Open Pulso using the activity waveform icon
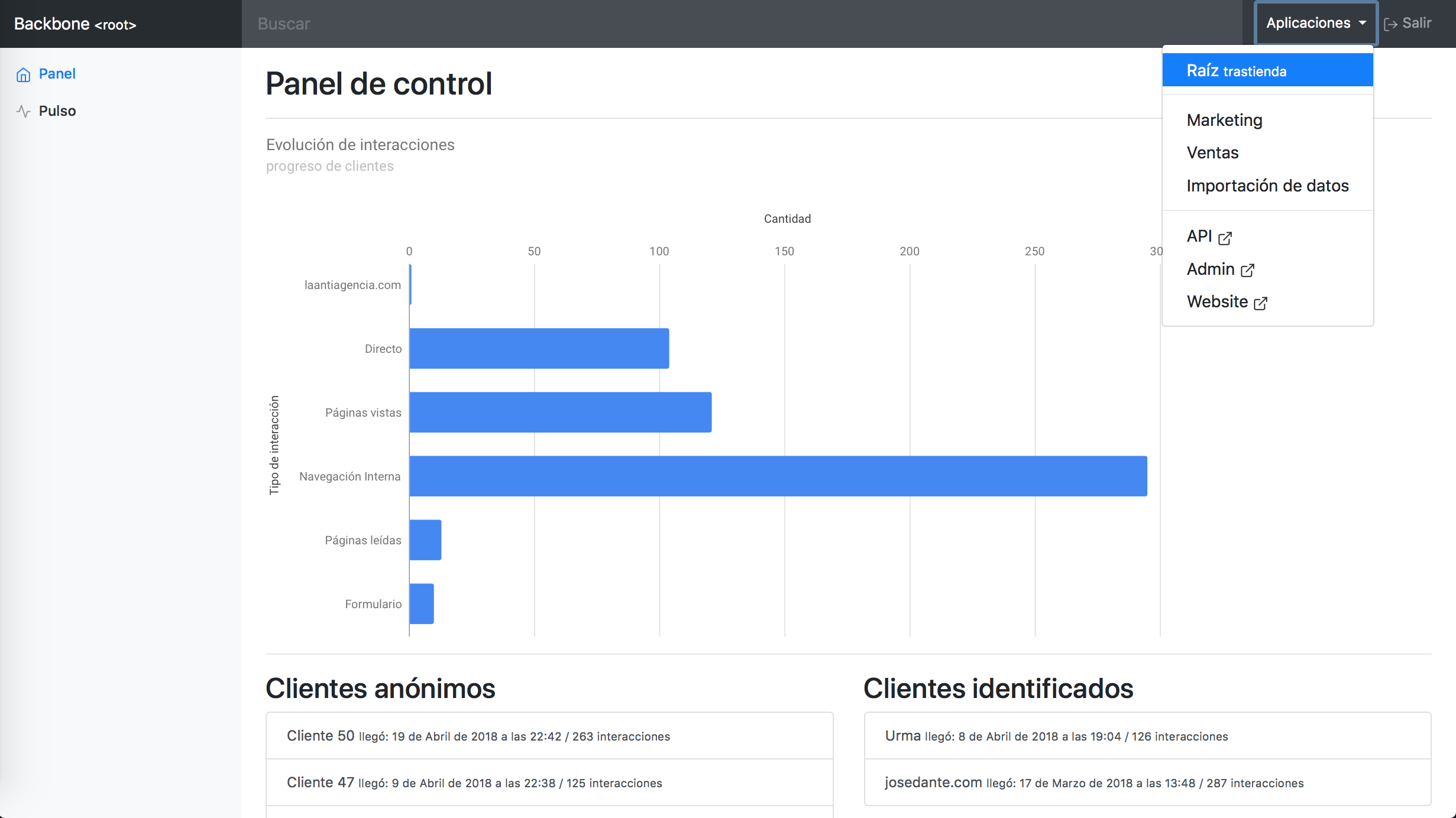The image size is (1456, 818). coord(23,111)
